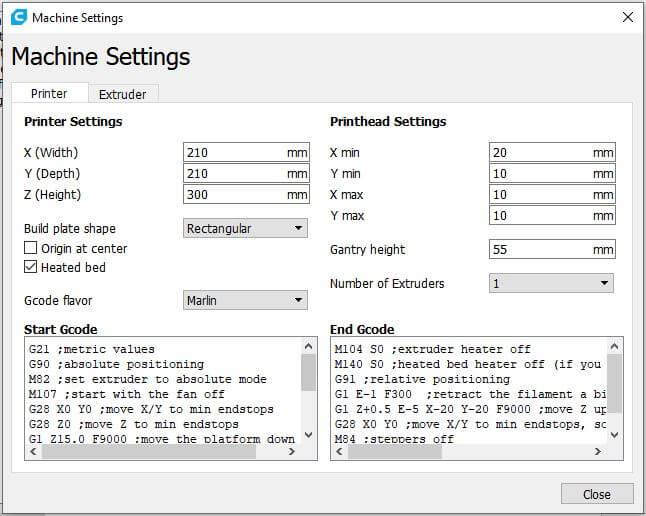
Task: Expand the Gcode flavor dropdown
Action: (x=246, y=300)
